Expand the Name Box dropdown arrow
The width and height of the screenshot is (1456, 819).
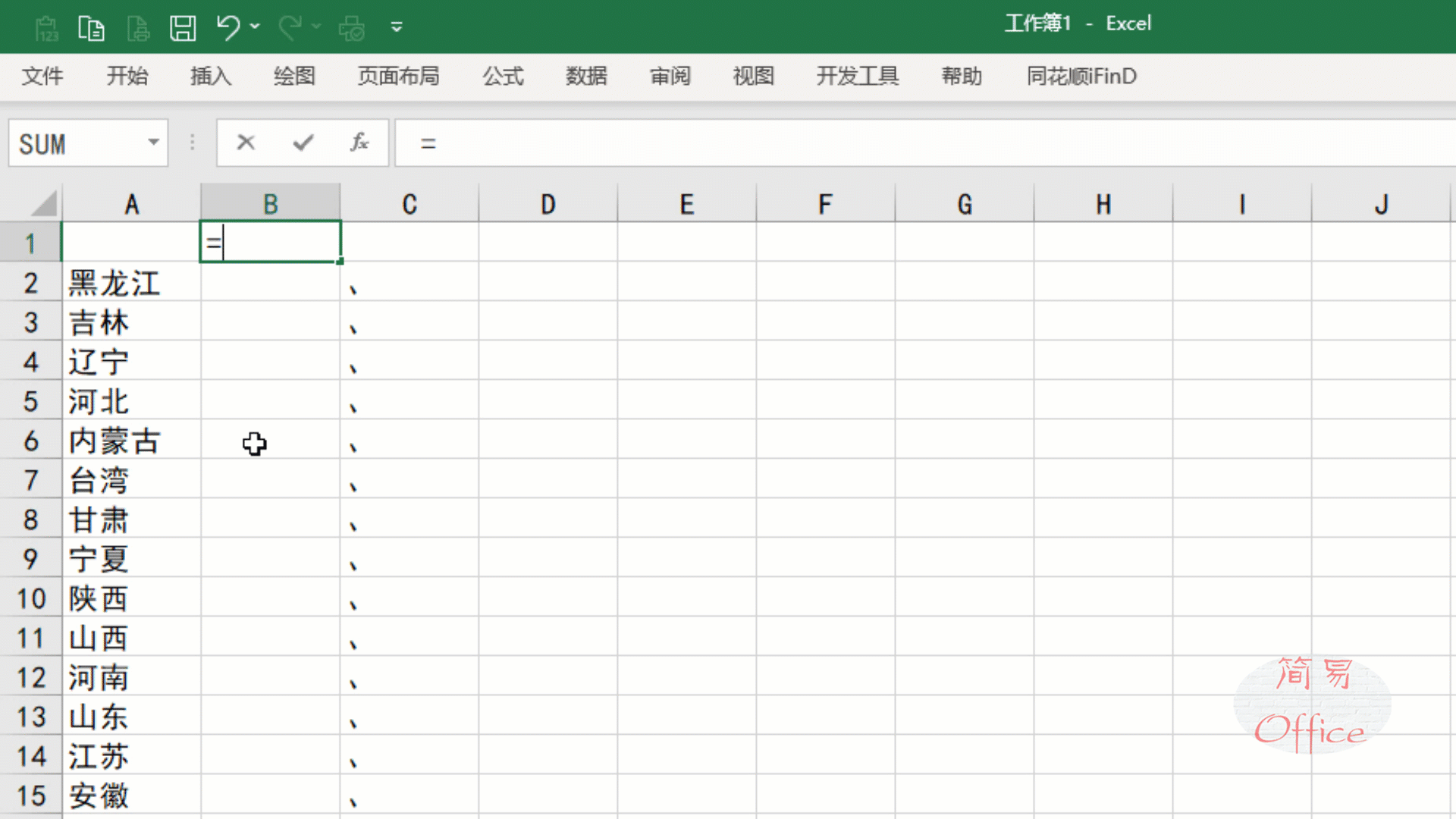pyautogui.click(x=154, y=143)
